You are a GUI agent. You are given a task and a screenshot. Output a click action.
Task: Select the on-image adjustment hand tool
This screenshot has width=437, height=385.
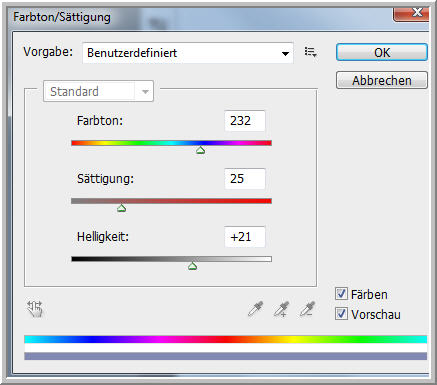pyautogui.click(x=35, y=309)
